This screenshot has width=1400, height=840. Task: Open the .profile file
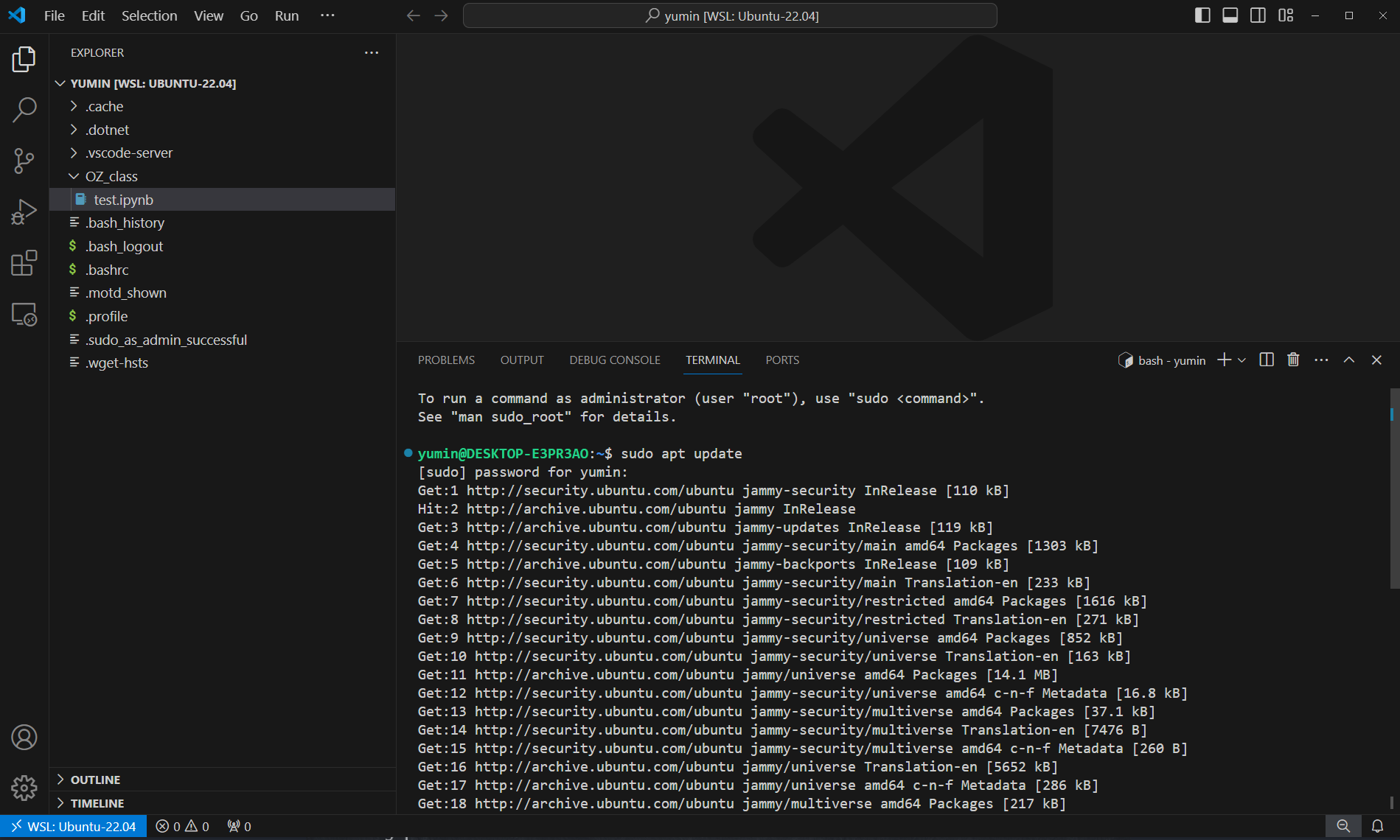pyautogui.click(x=223, y=316)
